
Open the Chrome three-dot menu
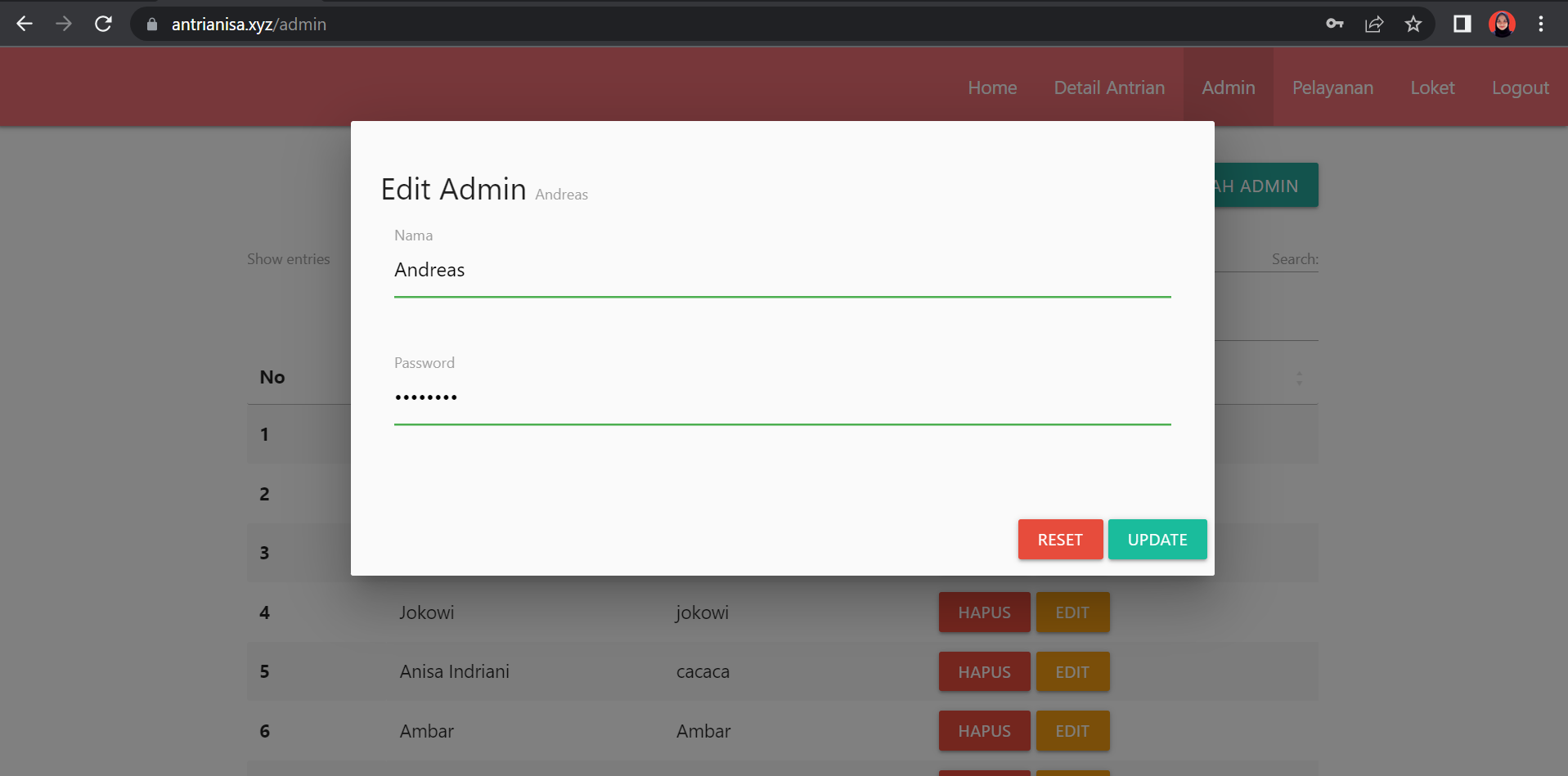[x=1541, y=24]
